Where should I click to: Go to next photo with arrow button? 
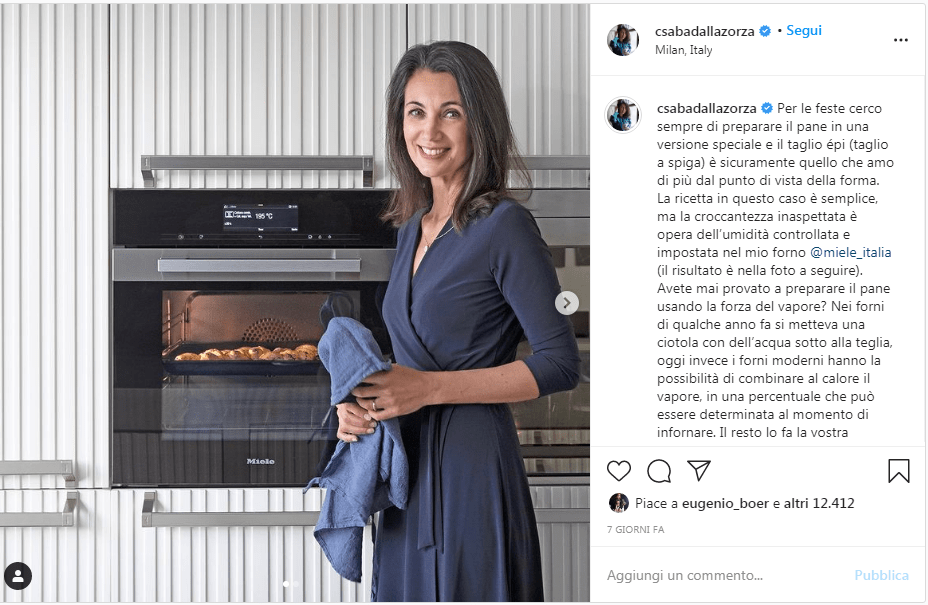tap(566, 303)
